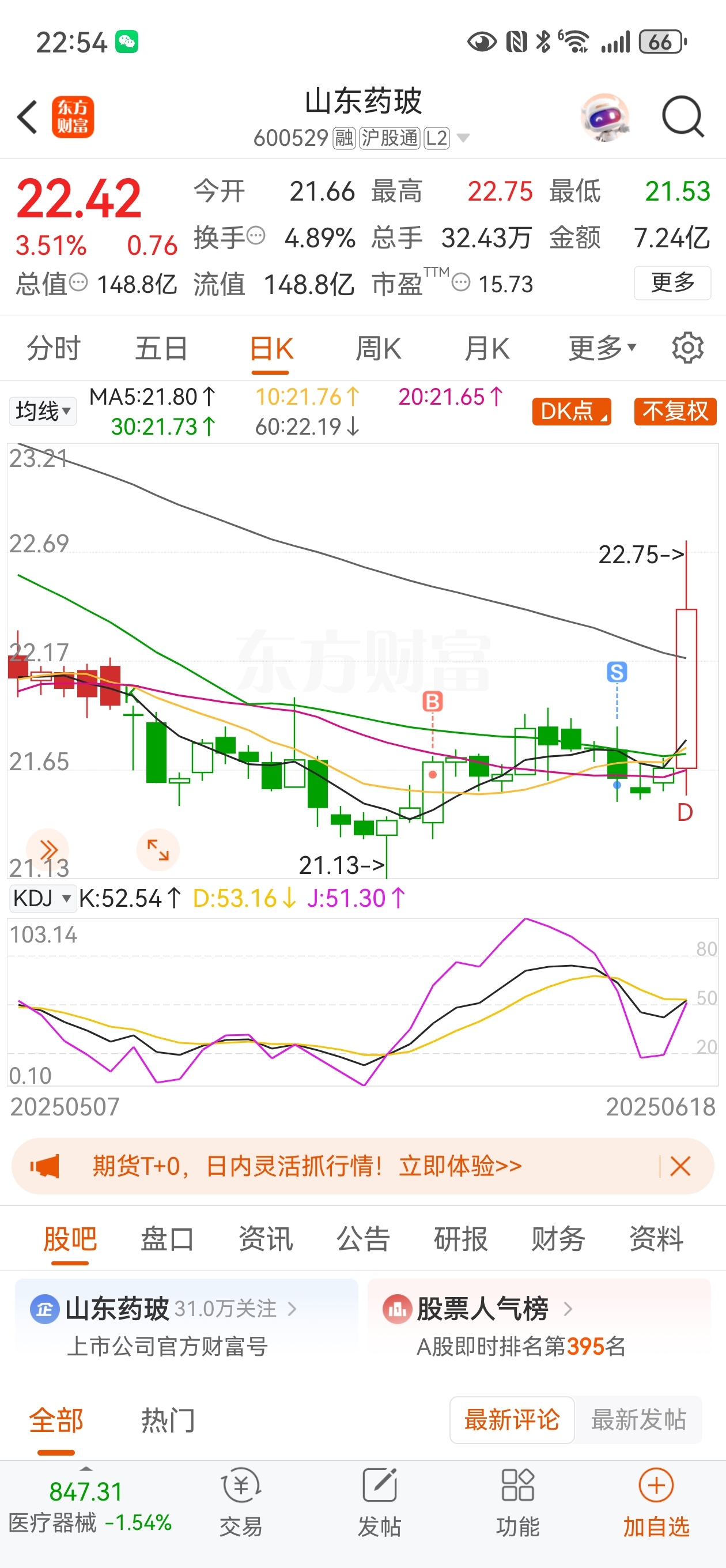Tap the back arrow icon

coord(28,117)
